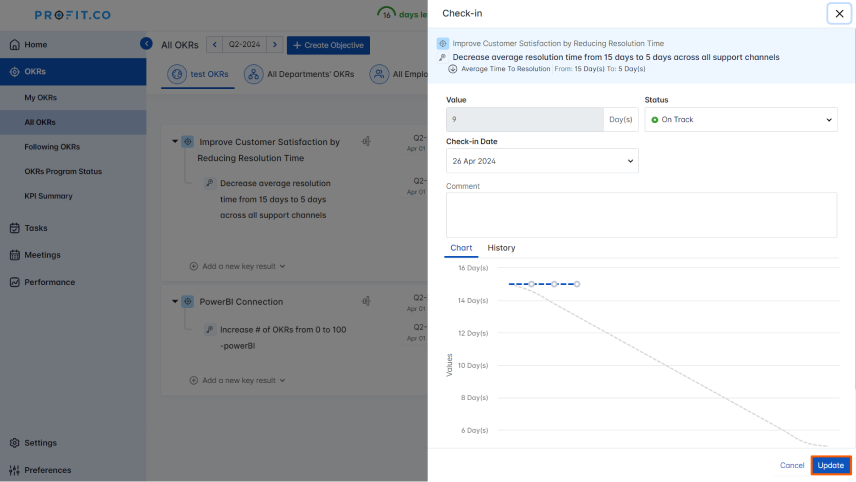Click the Preferences sliders icon

[15, 470]
